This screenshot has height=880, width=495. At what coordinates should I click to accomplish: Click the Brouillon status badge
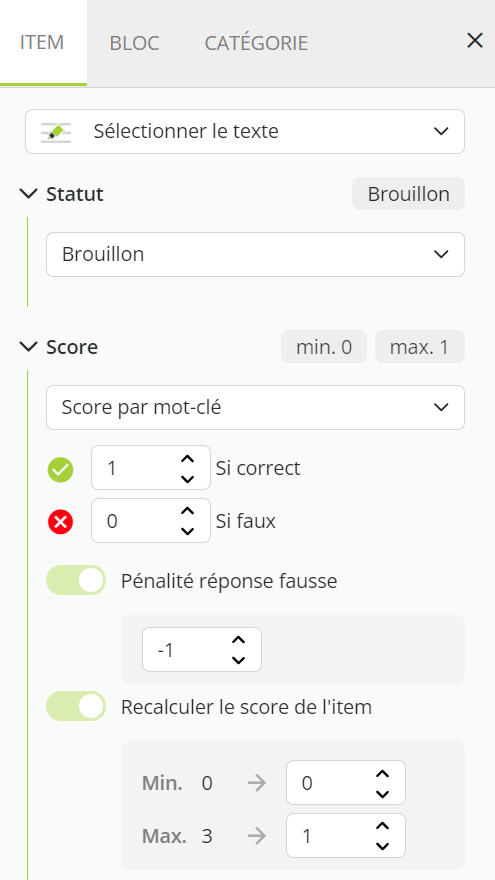[x=409, y=194]
